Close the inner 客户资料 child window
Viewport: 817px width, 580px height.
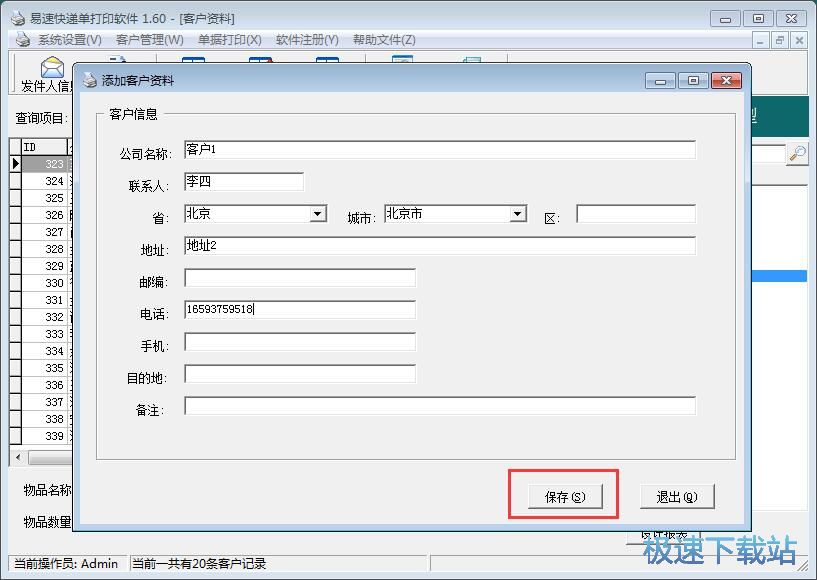coord(799,40)
